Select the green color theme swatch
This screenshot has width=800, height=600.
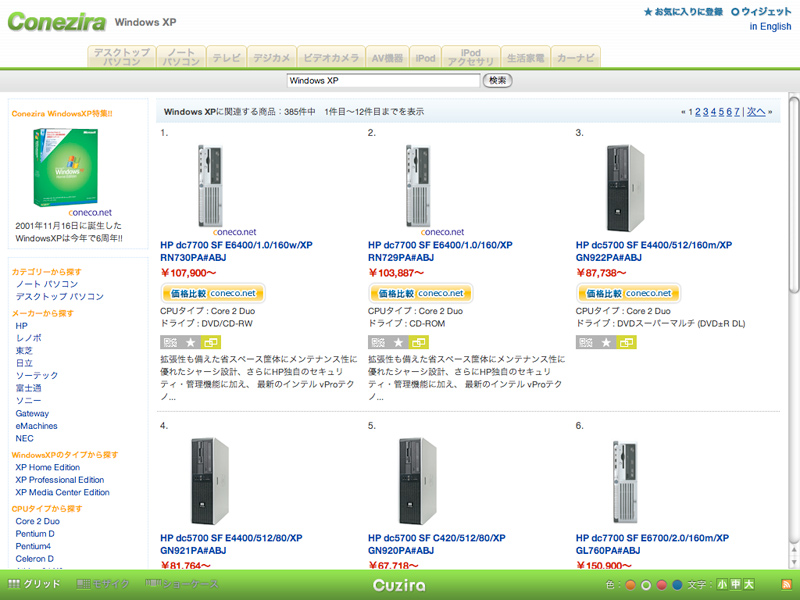tap(646, 585)
